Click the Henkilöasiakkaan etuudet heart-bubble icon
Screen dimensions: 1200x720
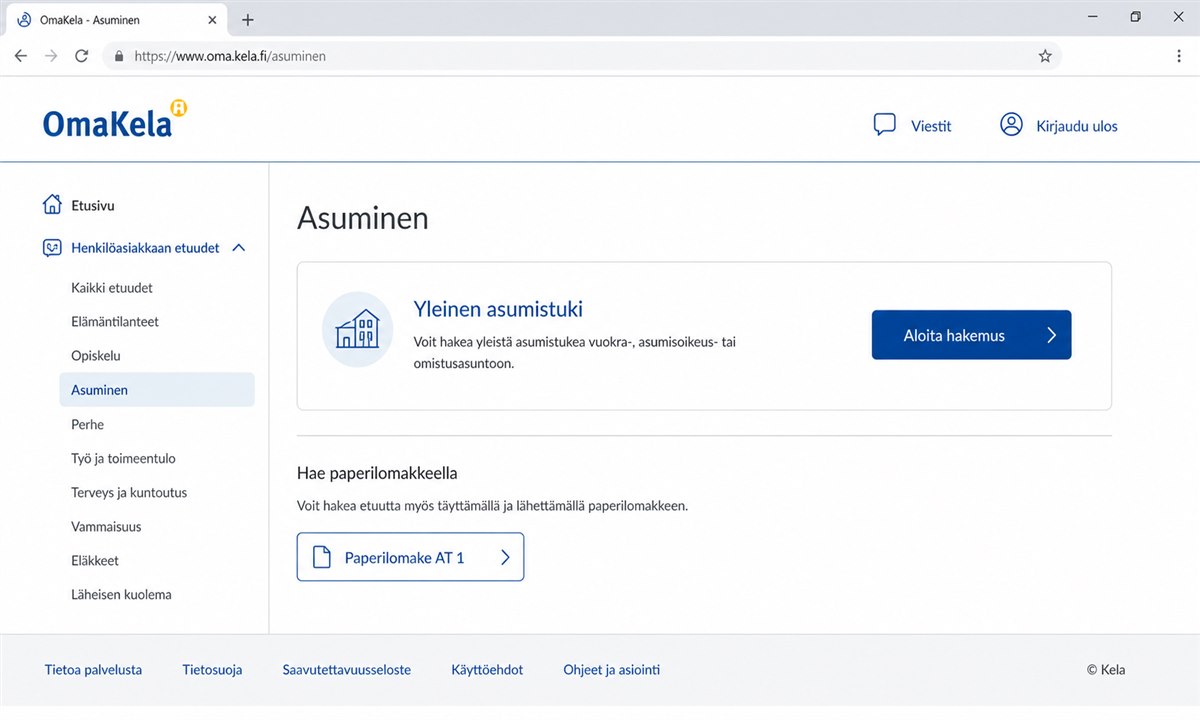coord(52,248)
